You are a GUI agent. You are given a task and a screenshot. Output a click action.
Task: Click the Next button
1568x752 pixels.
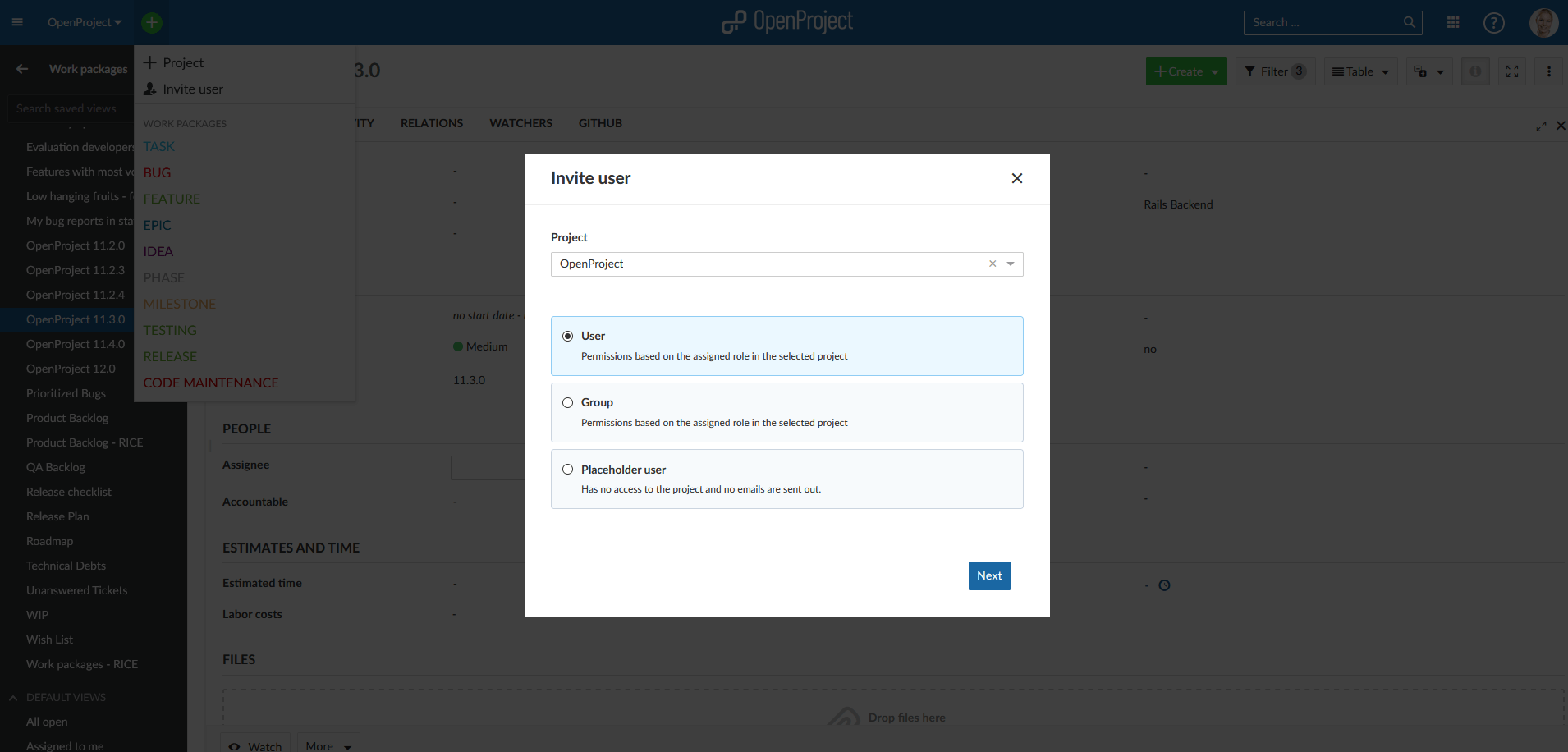point(989,575)
